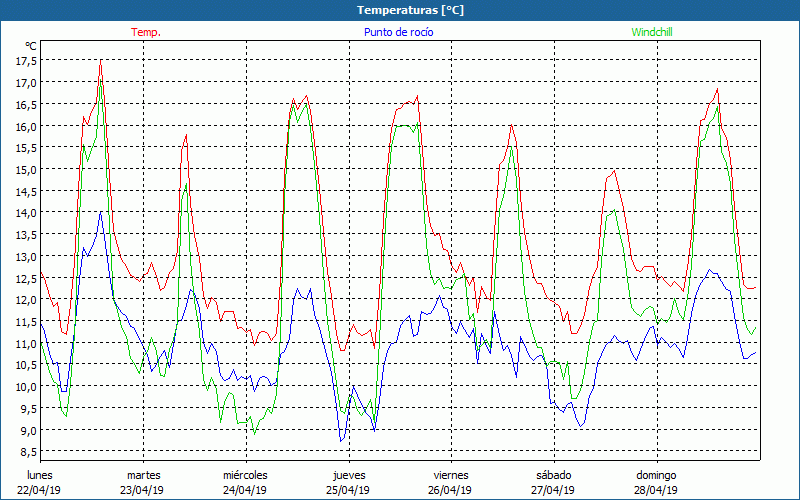Image resolution: width=800 pixels, height=500 pixels.
Task: Click the 9,0 y-axis value
Action: click(x=29, y=430)
